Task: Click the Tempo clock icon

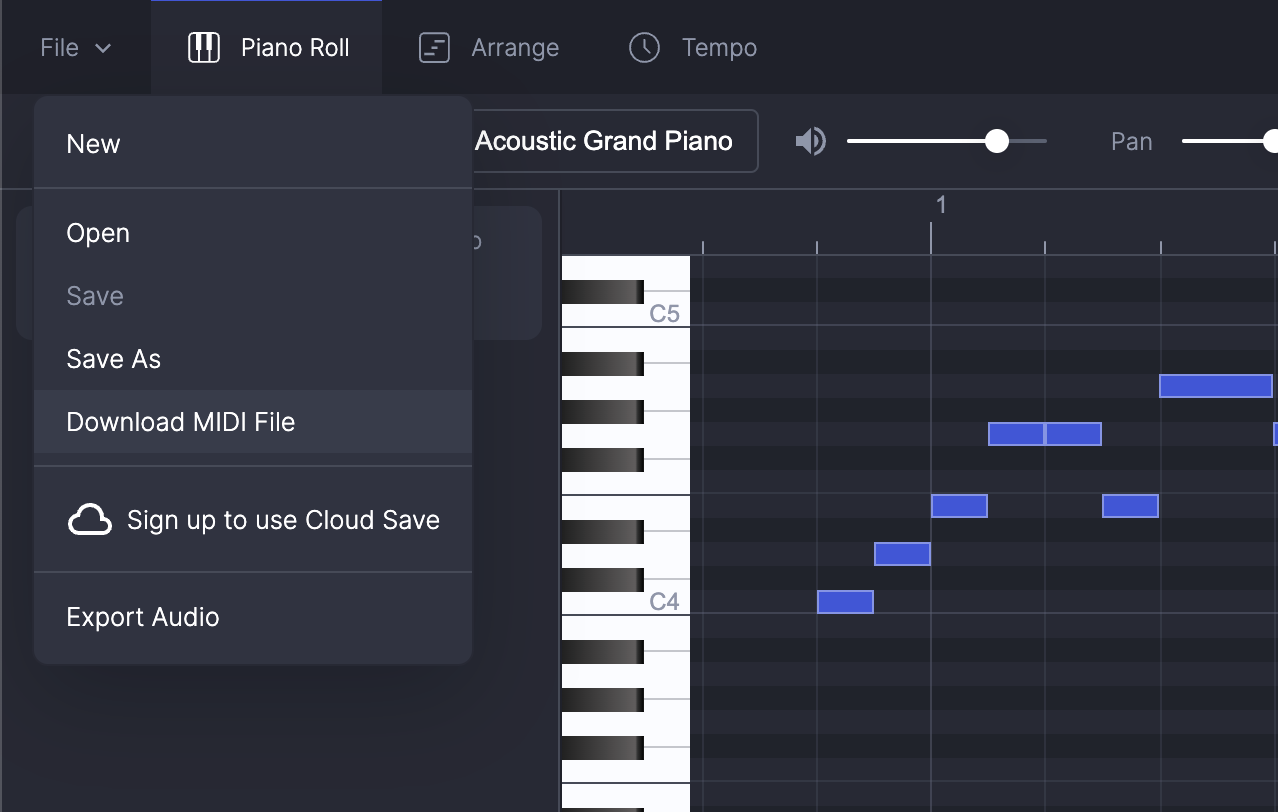Action: point(644,47)
